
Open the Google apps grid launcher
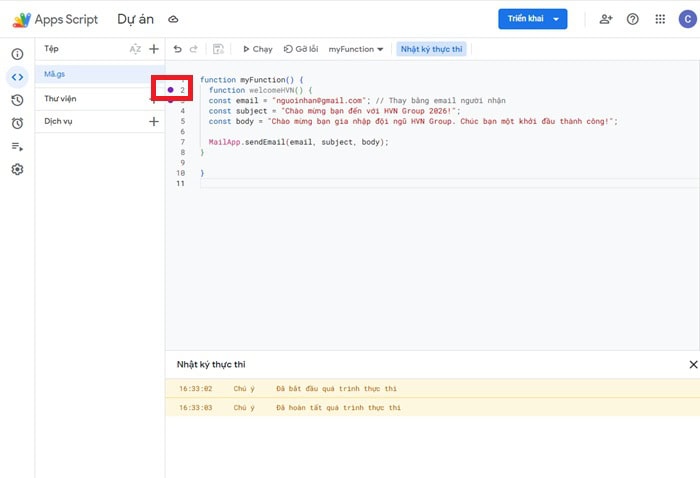pyautogui.click(x=660, y=19)
